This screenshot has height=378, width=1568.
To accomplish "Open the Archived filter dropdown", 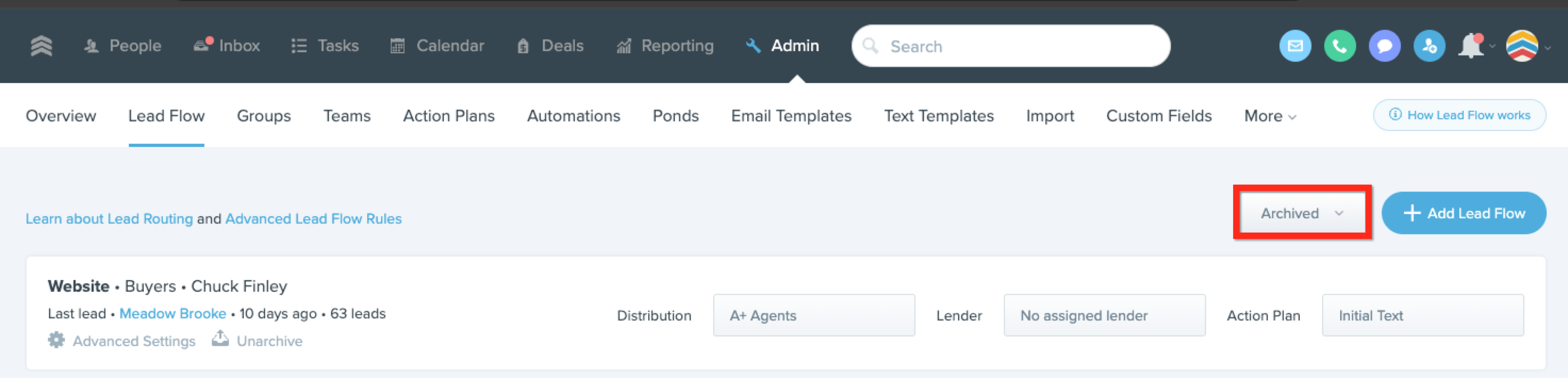I will tap(1302, 213).
